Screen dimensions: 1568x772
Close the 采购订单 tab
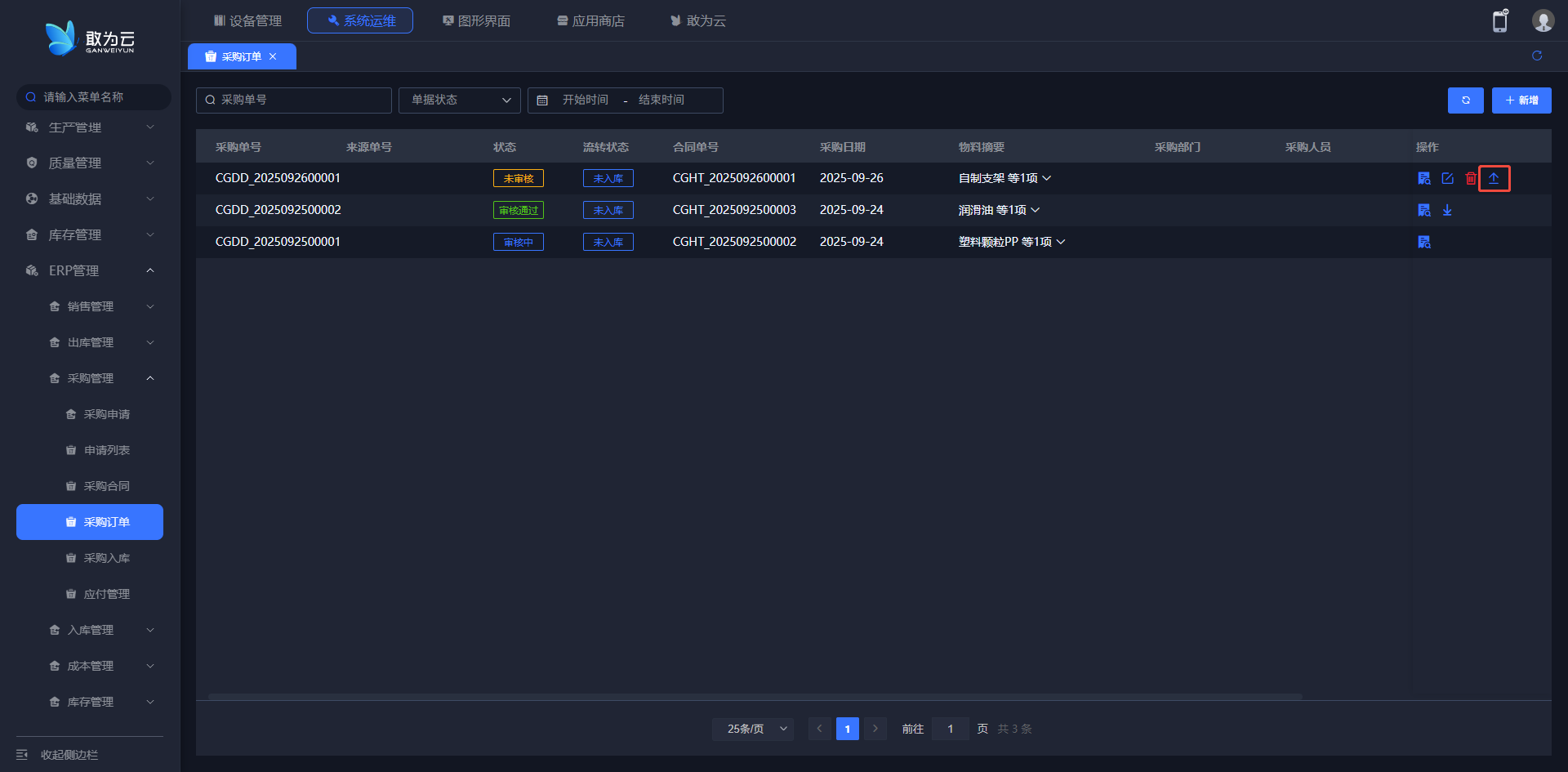(273, 56)
